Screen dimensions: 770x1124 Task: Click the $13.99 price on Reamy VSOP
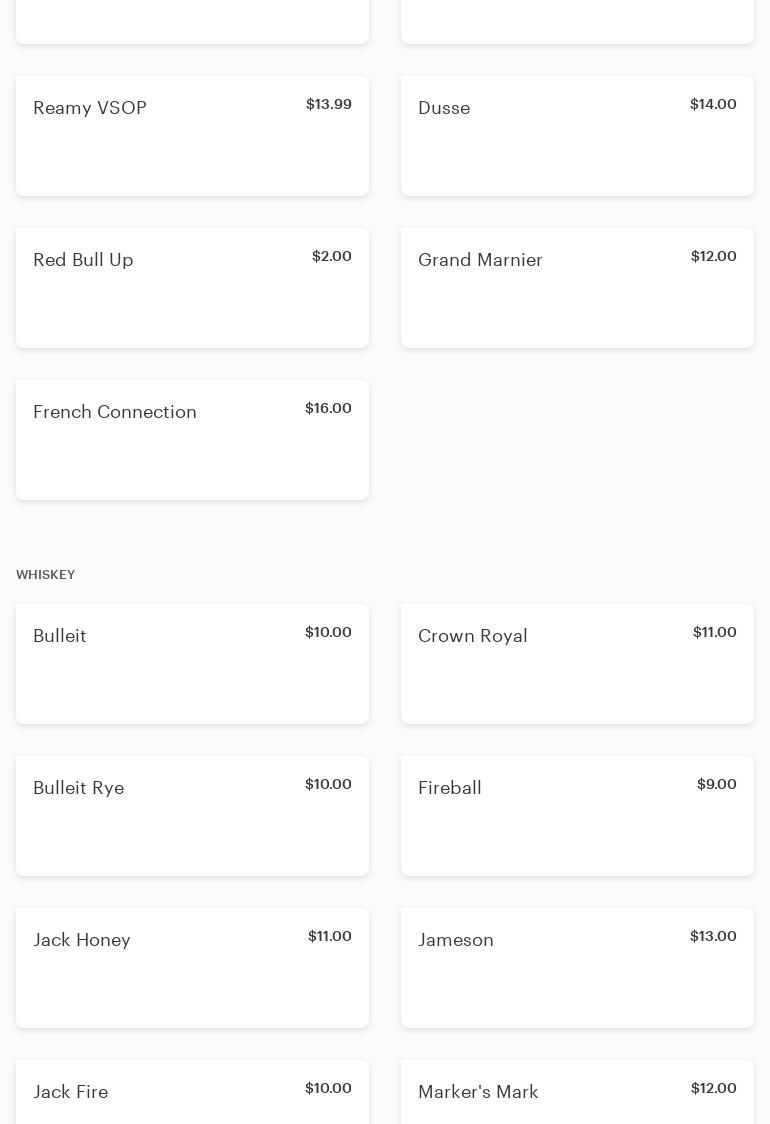pyautogui.click(x=328, y=104)
